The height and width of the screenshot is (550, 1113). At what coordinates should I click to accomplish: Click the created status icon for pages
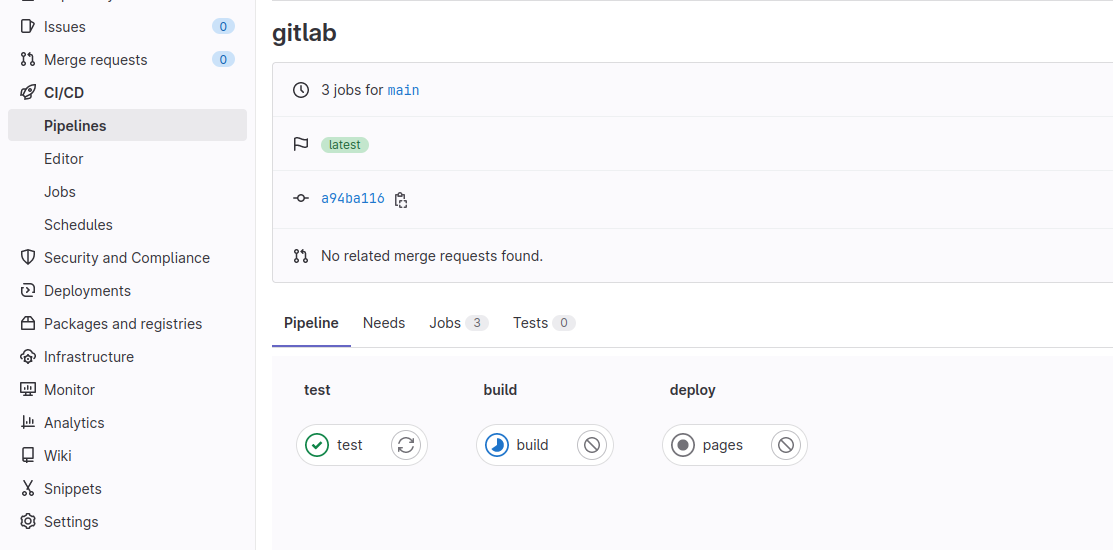[x=683, y=445]
